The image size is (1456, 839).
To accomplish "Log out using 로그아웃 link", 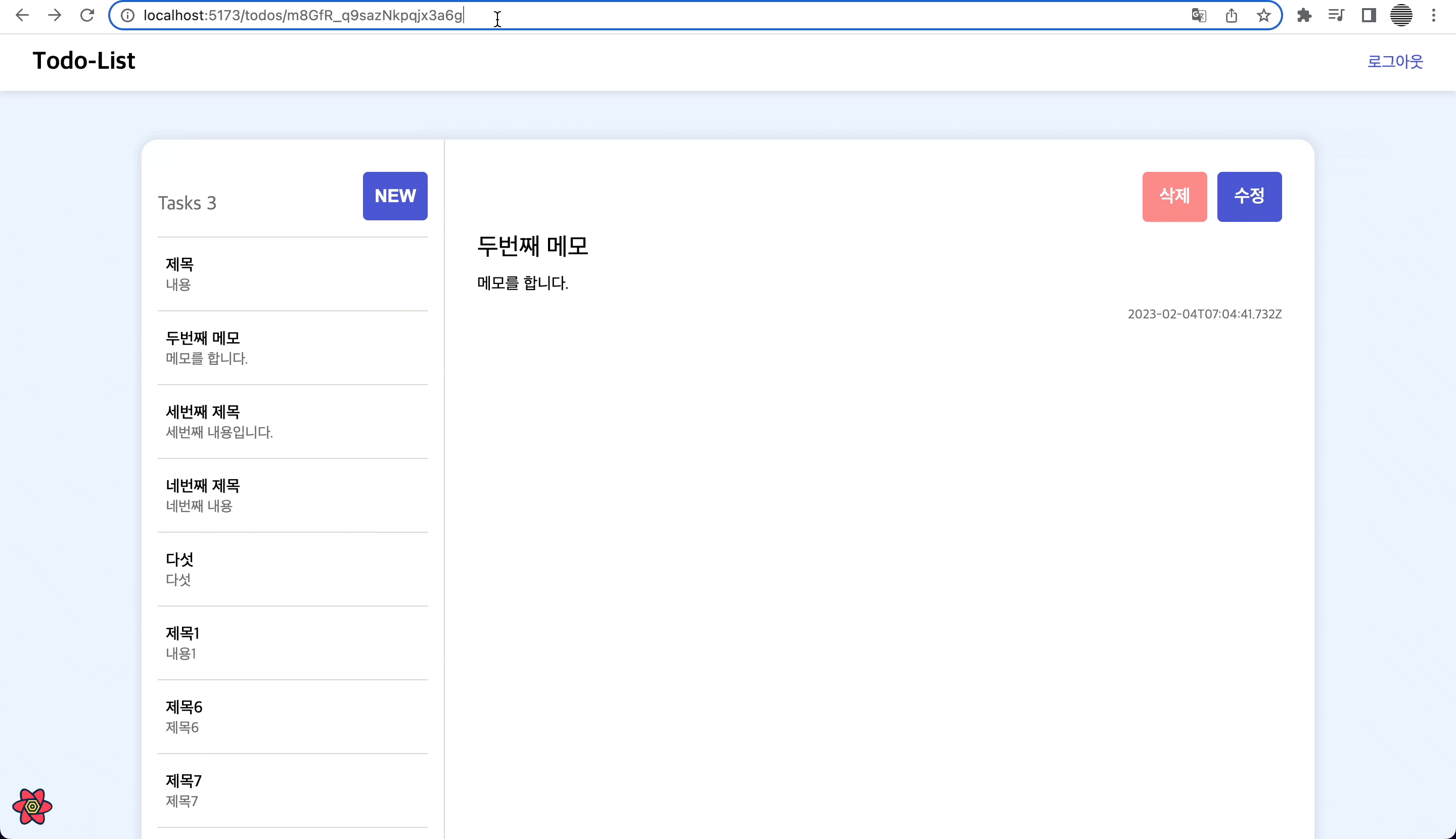I will [1395, 61].
